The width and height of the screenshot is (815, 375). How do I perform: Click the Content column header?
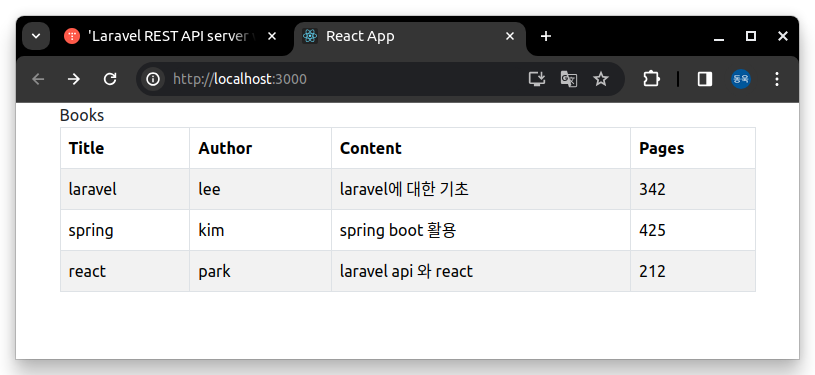481,148
